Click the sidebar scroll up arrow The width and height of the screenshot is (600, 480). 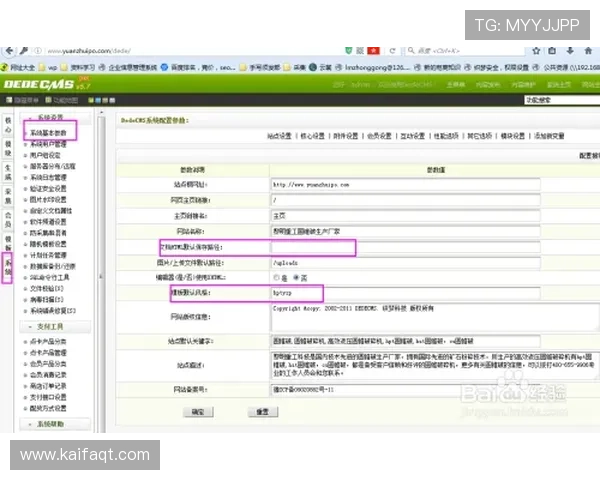point(101,113)
